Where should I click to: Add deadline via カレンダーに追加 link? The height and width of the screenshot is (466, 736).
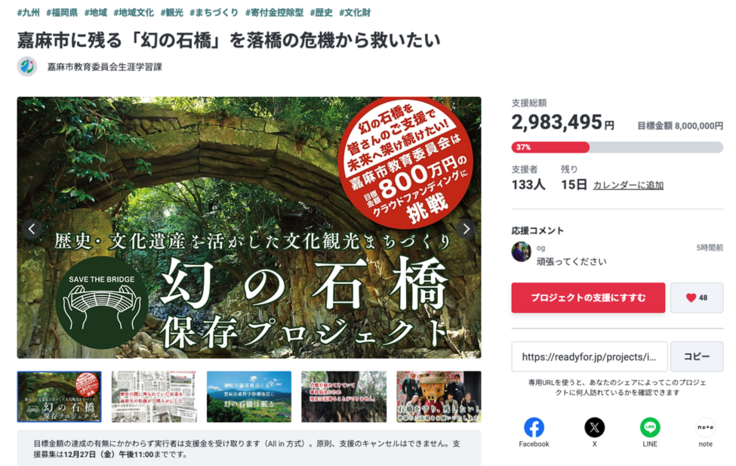coord(628,185)
